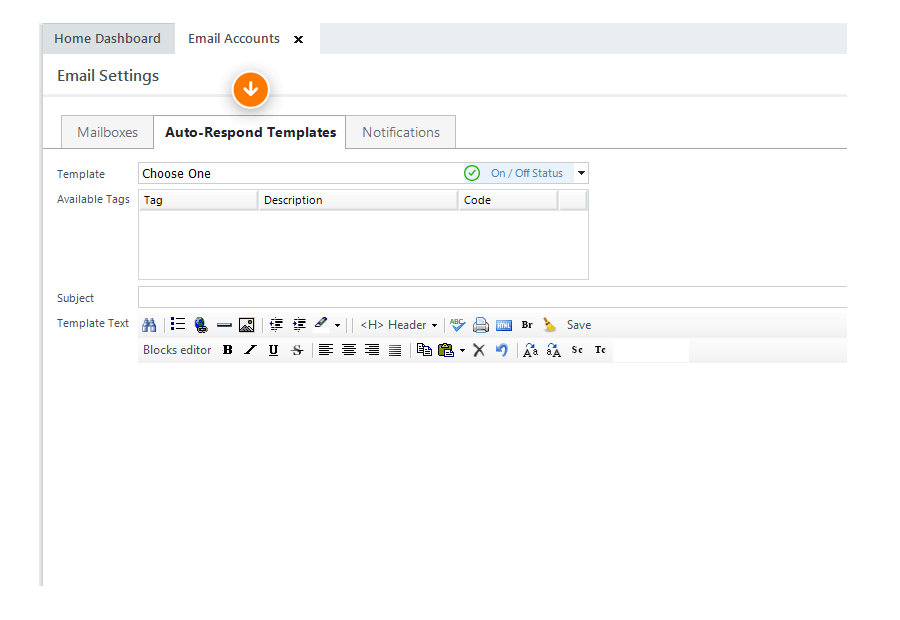Open the paste options dropdown arrow
The width and height of the screenshot is (900, 620).
pos(462,351)
